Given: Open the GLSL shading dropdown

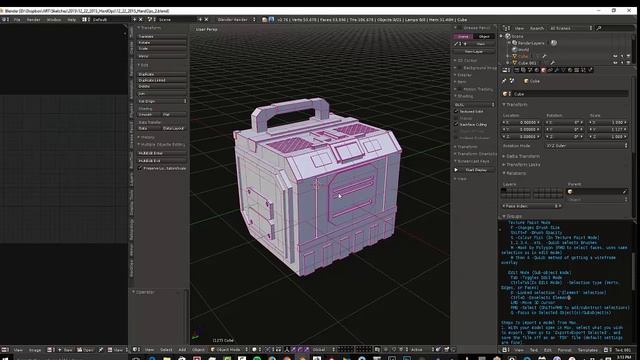Looking at the screenshot, I should 474,105.
